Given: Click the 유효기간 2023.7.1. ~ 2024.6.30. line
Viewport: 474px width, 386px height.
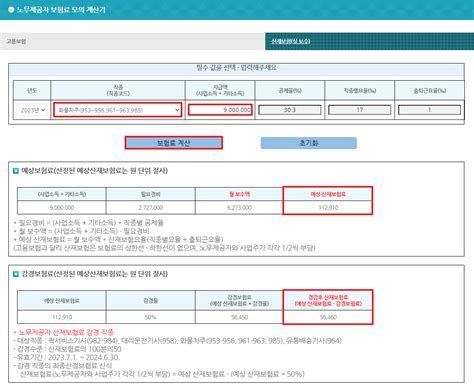Looking at the screenshot, I should click(66, 357).
